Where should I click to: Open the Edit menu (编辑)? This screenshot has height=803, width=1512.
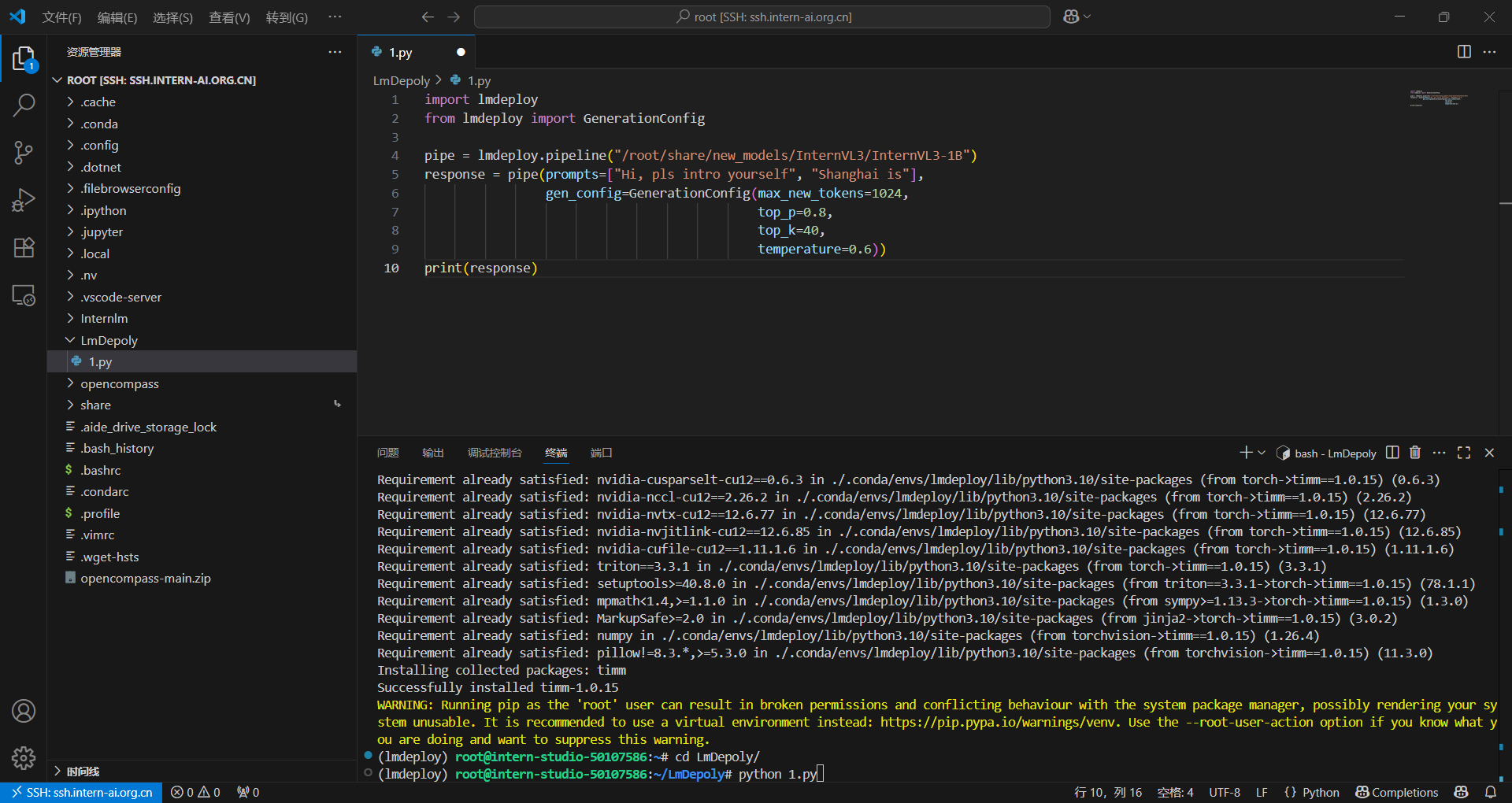coord(117,17)
